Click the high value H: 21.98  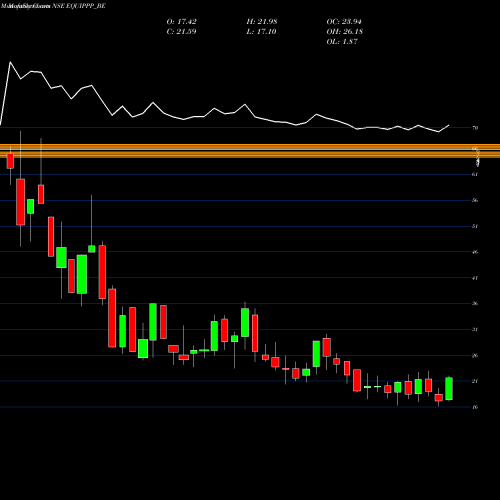[262, 22]
